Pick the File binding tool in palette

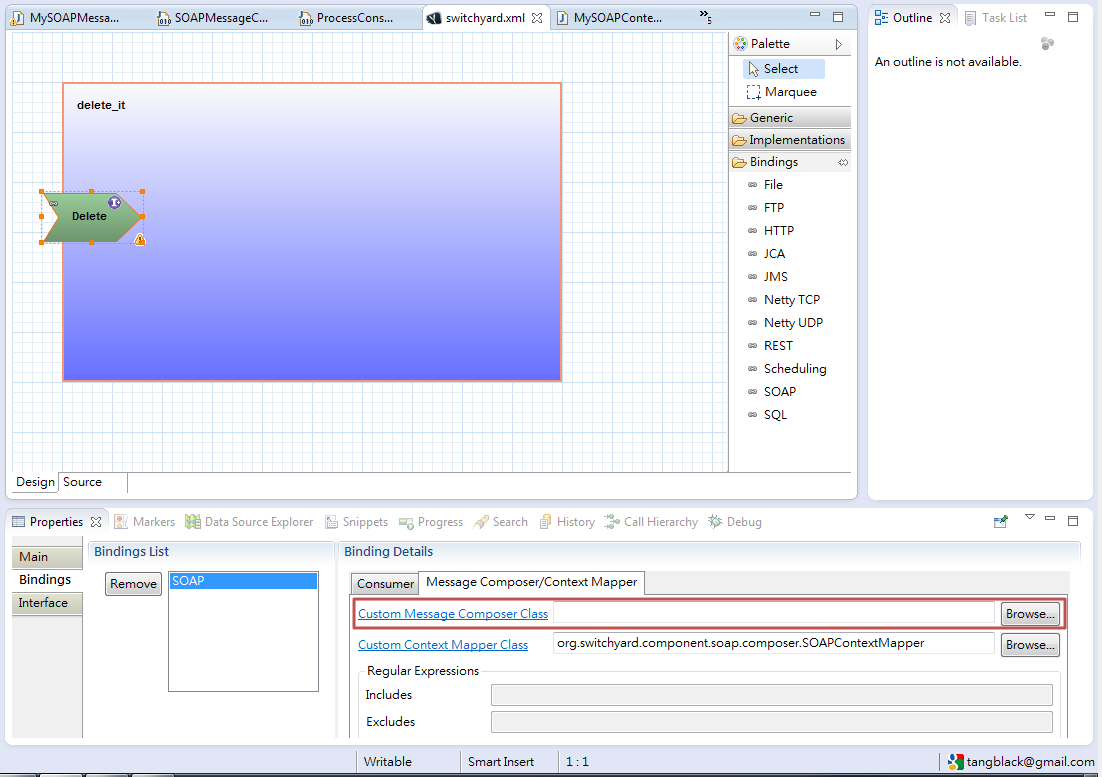point(765,185)
